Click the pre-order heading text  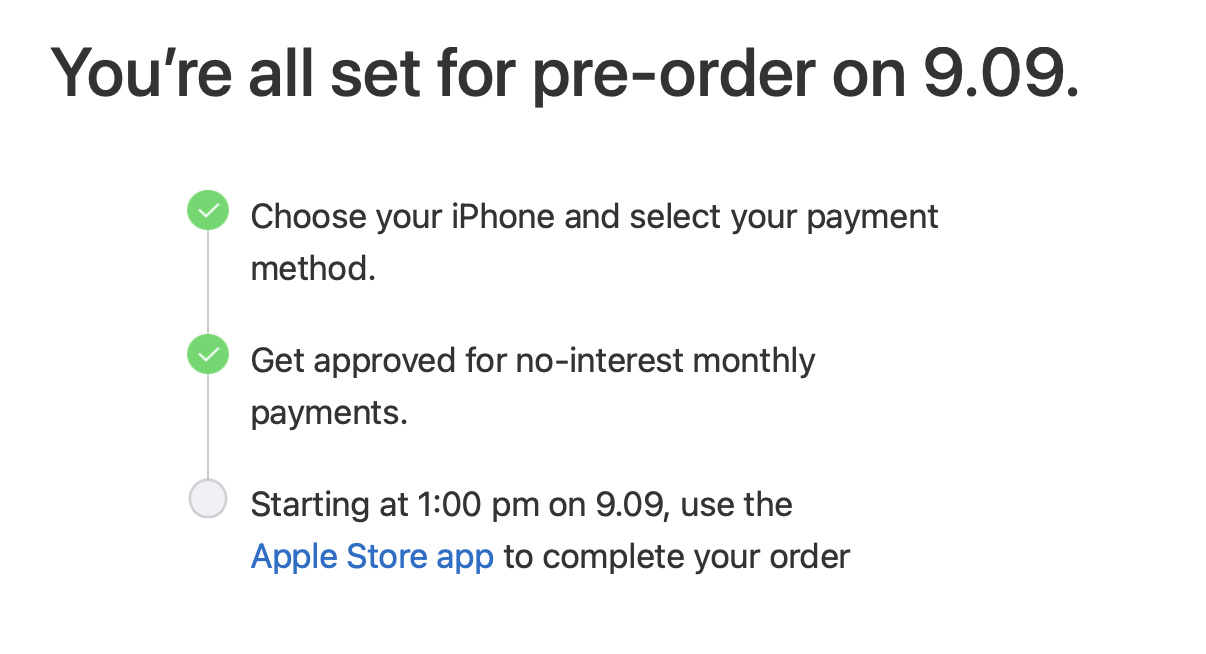point(565,73)
